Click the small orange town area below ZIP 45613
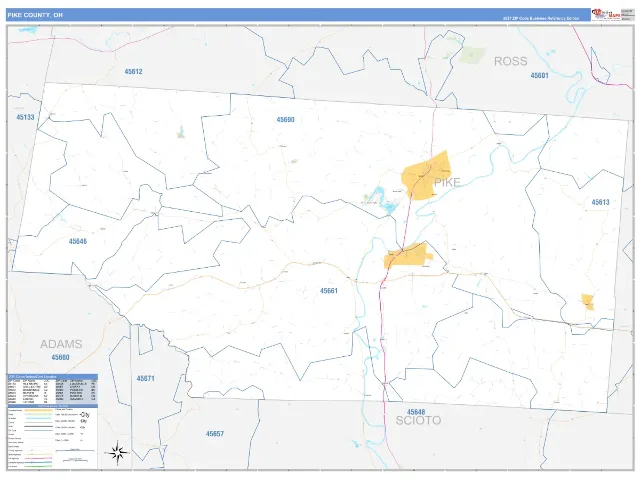Viewport: 640px width, 480px height. (588, 302)
